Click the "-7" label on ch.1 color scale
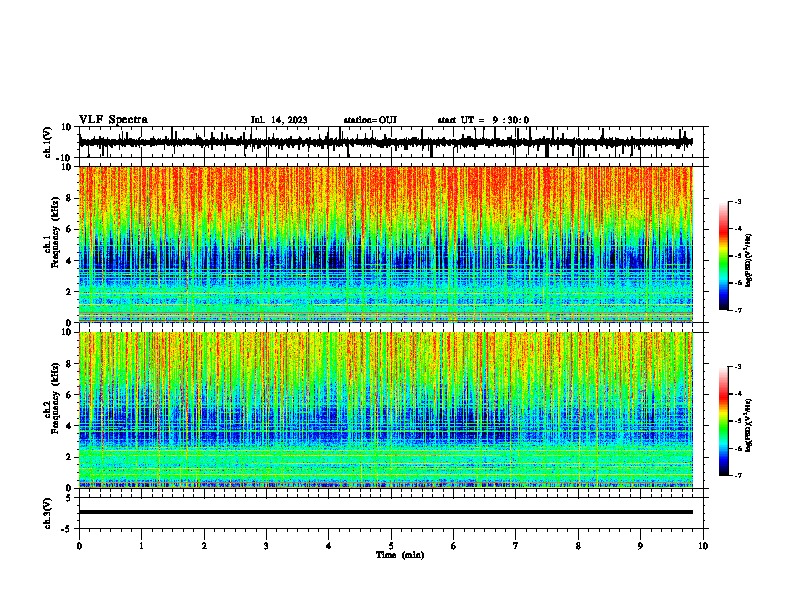 (x=738, y=310)
